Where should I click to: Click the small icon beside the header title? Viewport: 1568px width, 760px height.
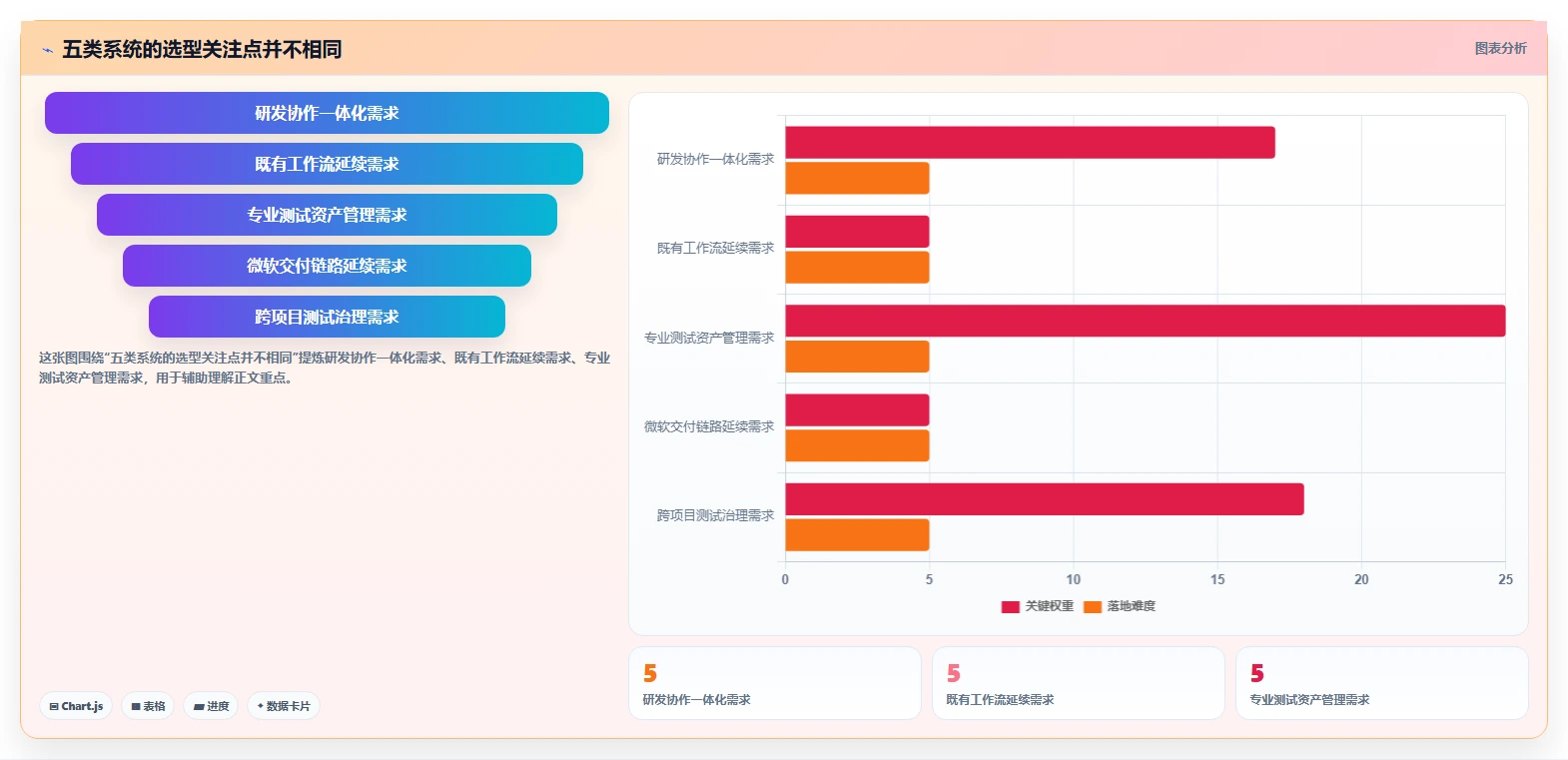[x=47, y=50]
